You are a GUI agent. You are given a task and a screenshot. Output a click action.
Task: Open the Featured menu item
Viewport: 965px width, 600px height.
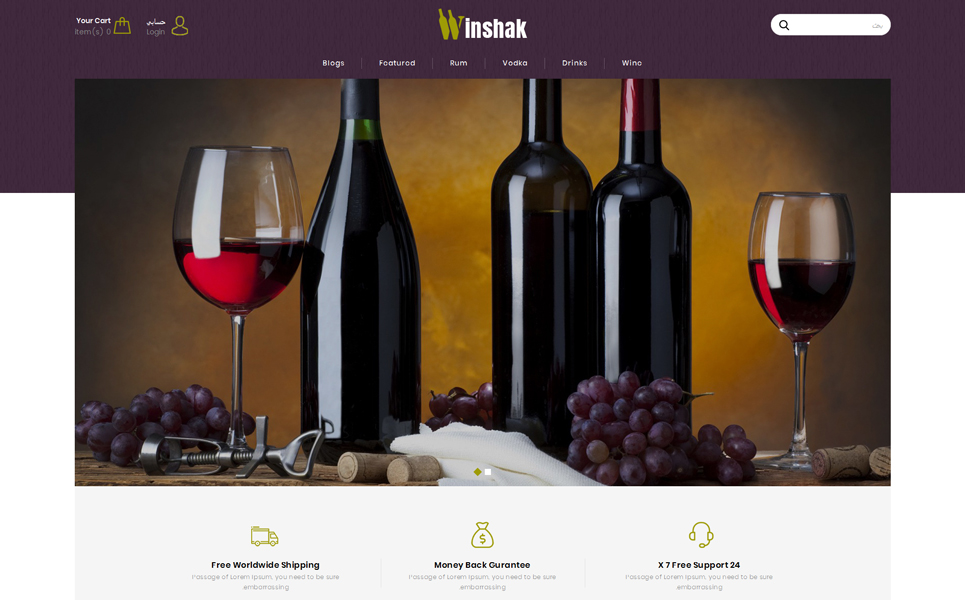click(x=397, y=63)
